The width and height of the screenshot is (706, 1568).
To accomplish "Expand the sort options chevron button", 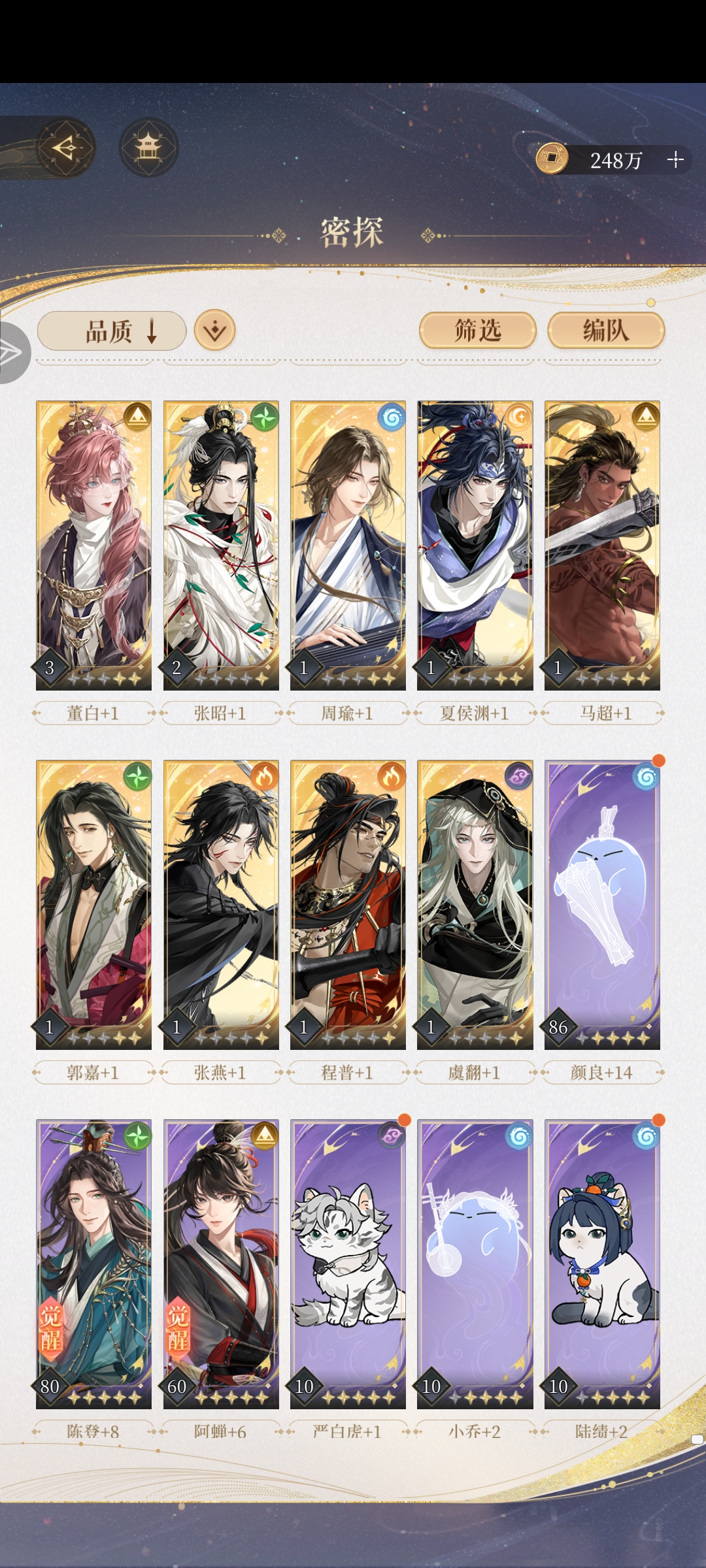I will [x=215, y=331].
